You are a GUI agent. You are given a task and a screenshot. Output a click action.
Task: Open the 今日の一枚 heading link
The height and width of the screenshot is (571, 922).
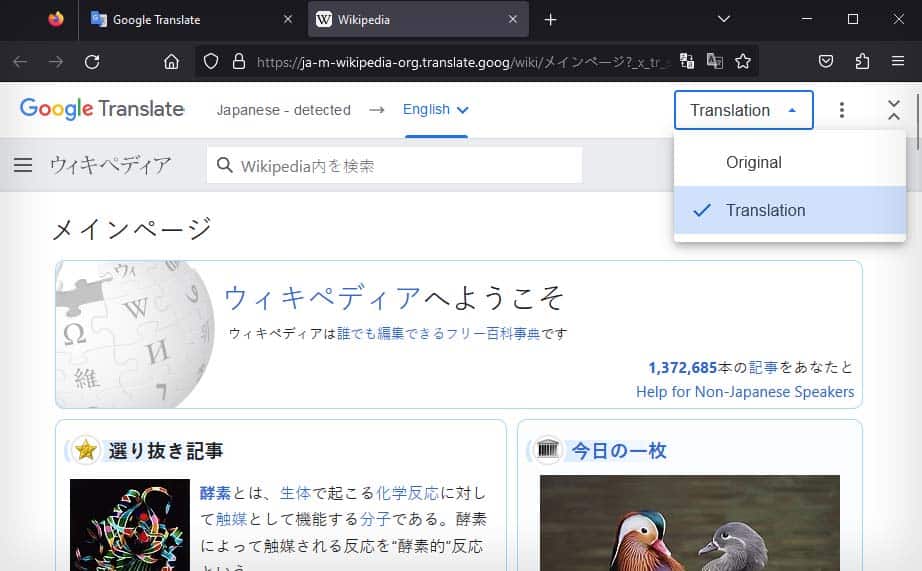pyautogui.click(x=619, y=451)
